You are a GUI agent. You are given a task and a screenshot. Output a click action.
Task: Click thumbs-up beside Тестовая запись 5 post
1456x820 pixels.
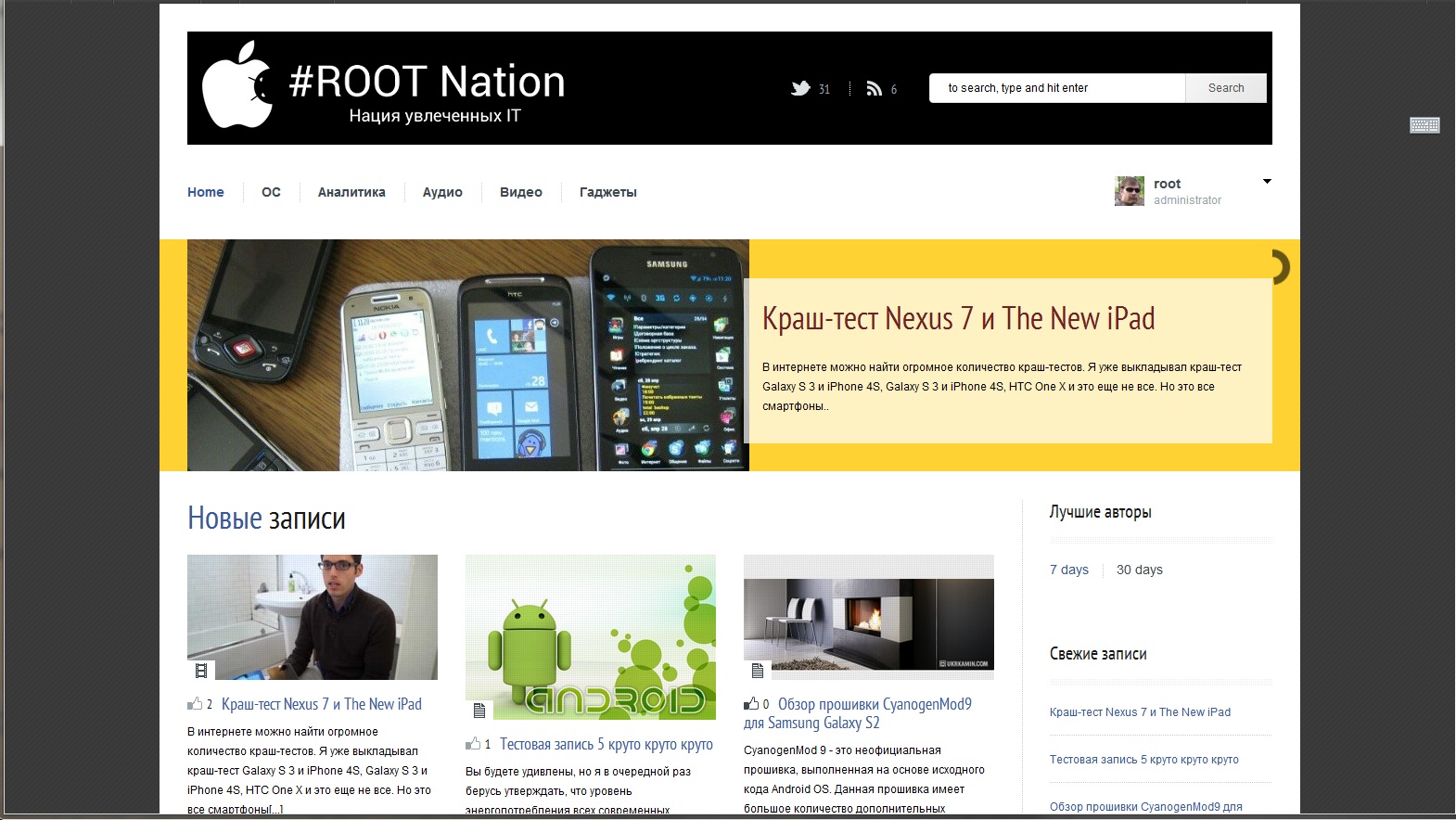click(x=473, y=744)
